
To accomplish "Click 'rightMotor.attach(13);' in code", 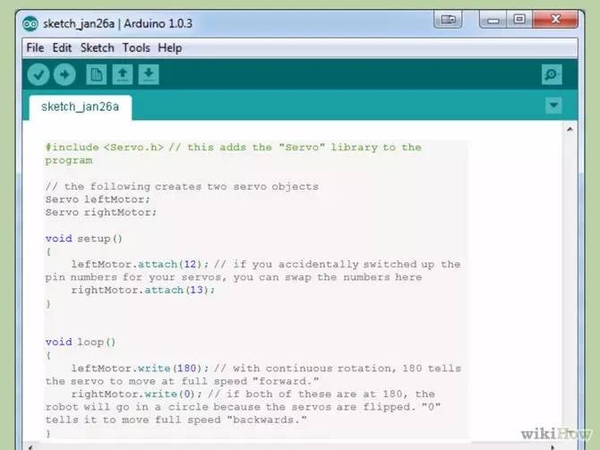I will (x=143, y=290).
